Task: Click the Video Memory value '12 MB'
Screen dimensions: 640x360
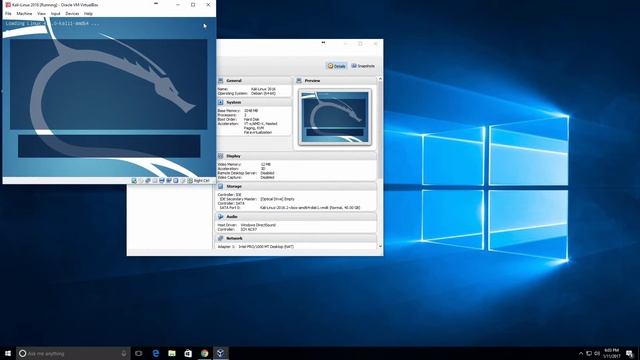Action: click(x=265, y=164)
